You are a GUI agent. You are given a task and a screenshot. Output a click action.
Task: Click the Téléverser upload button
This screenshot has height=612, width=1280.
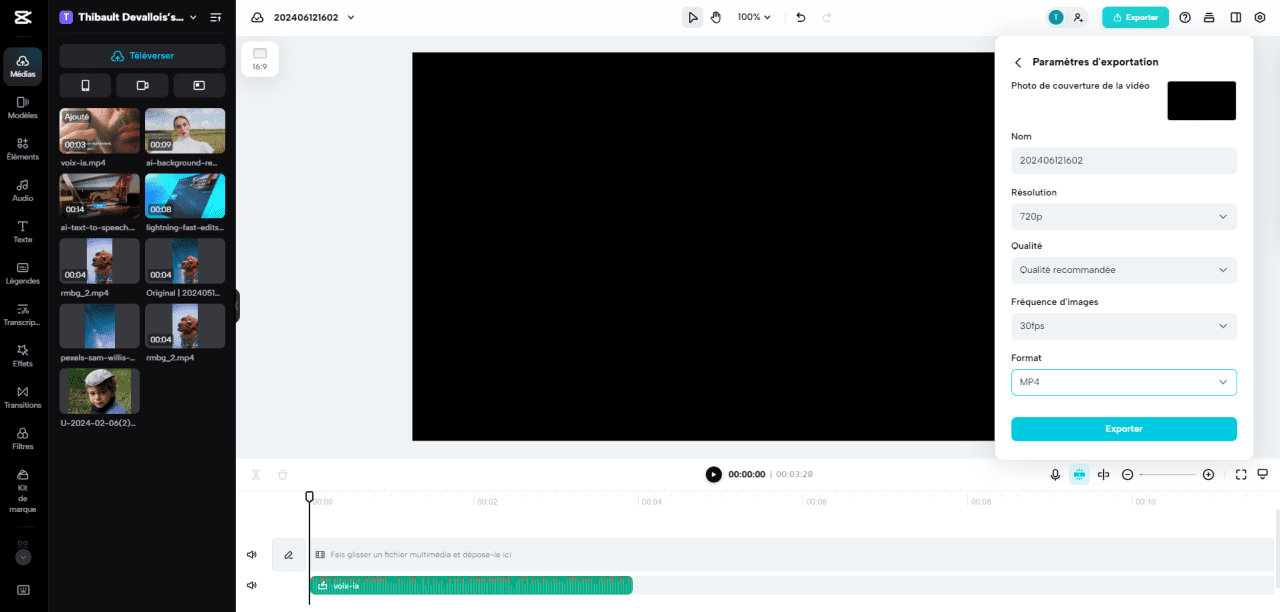point(142,56)
